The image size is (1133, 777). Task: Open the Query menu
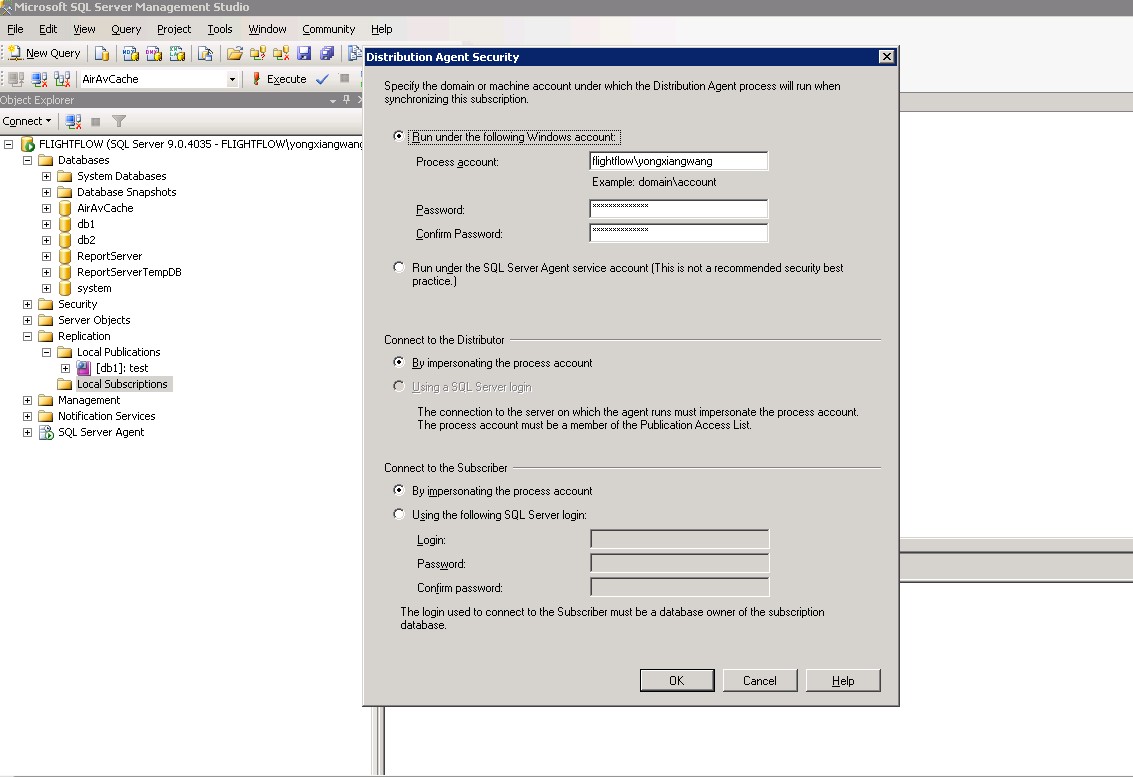126,29
